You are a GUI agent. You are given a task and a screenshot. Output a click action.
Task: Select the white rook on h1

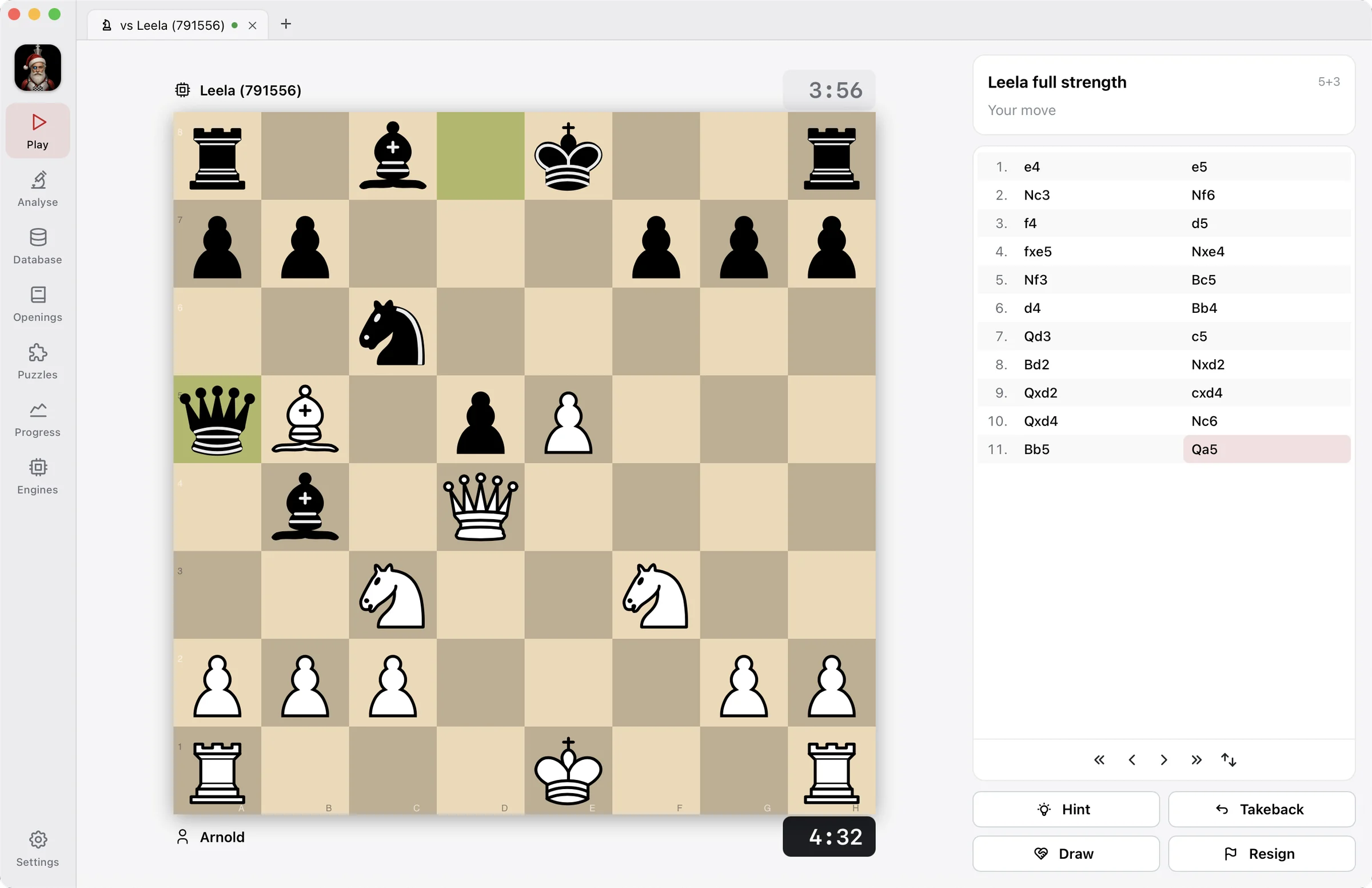pos(831,770)
